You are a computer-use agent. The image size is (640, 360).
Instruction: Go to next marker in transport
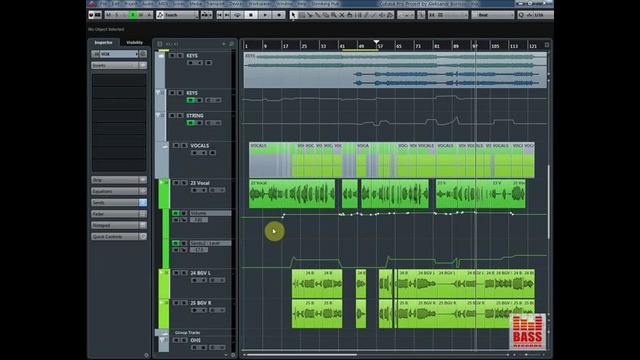pos(227,15)
